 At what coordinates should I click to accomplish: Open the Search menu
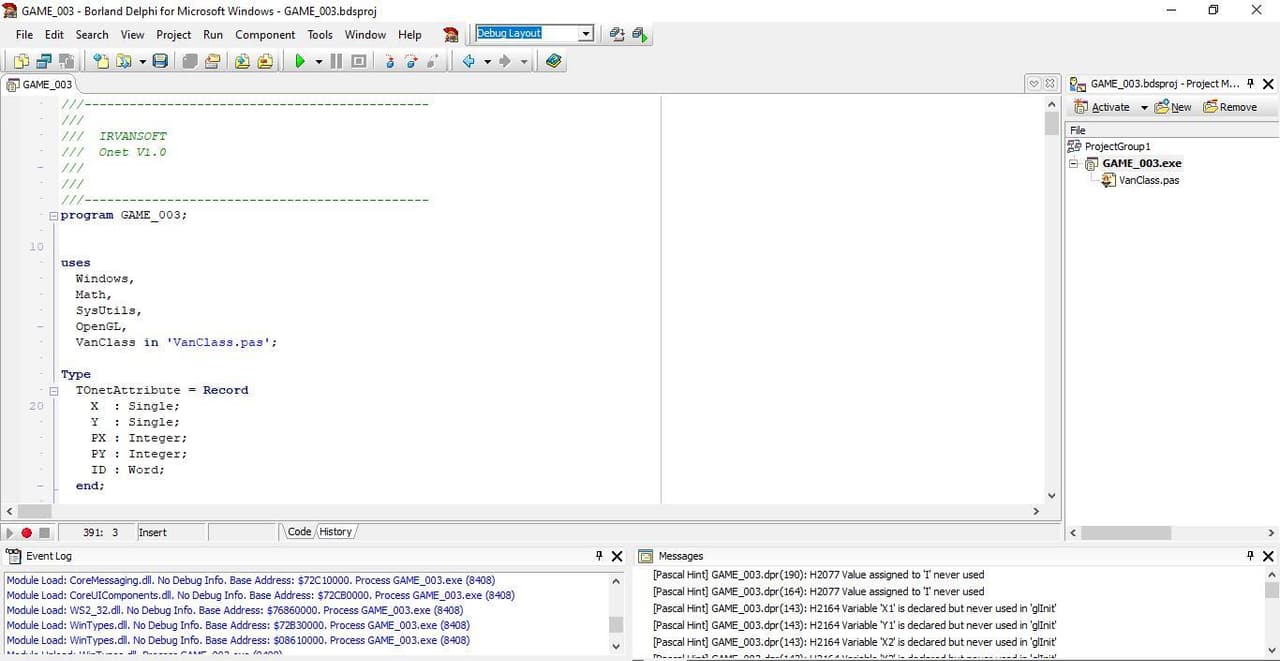92,34
